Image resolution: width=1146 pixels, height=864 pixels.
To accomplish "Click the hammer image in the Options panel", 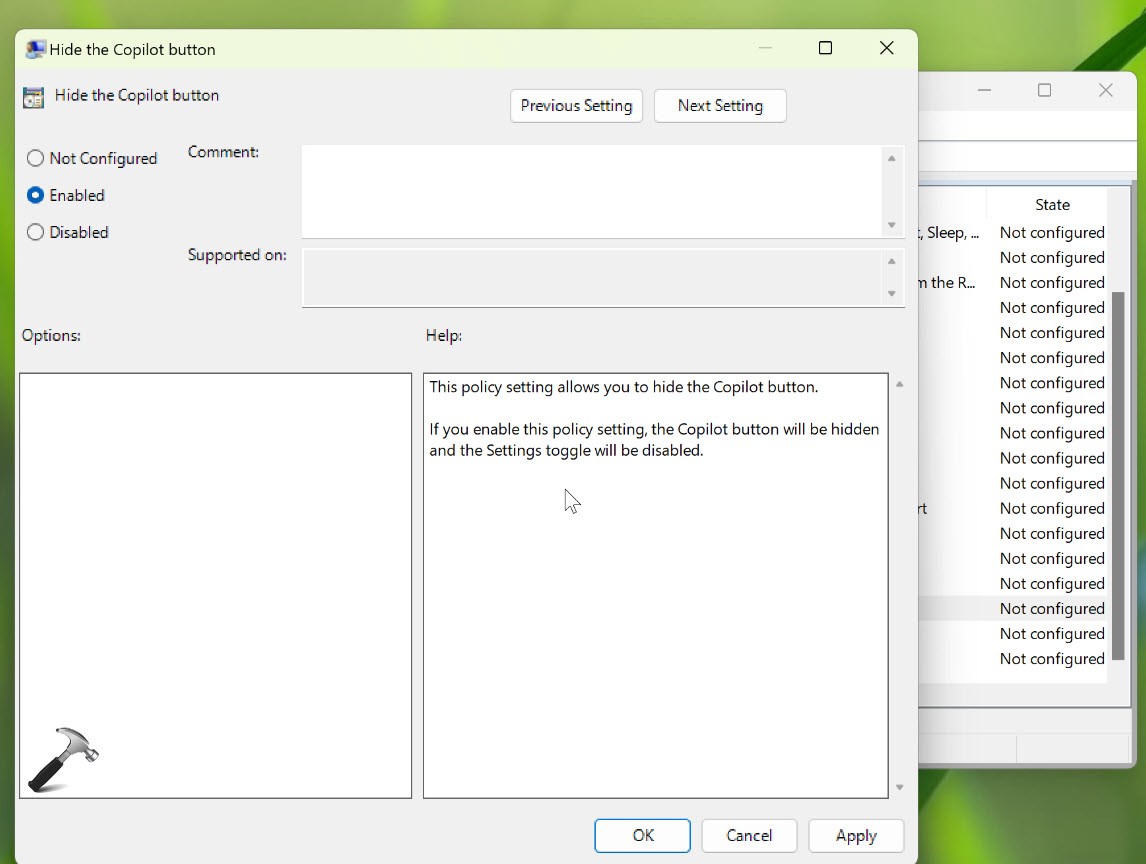I will point(62,758).
